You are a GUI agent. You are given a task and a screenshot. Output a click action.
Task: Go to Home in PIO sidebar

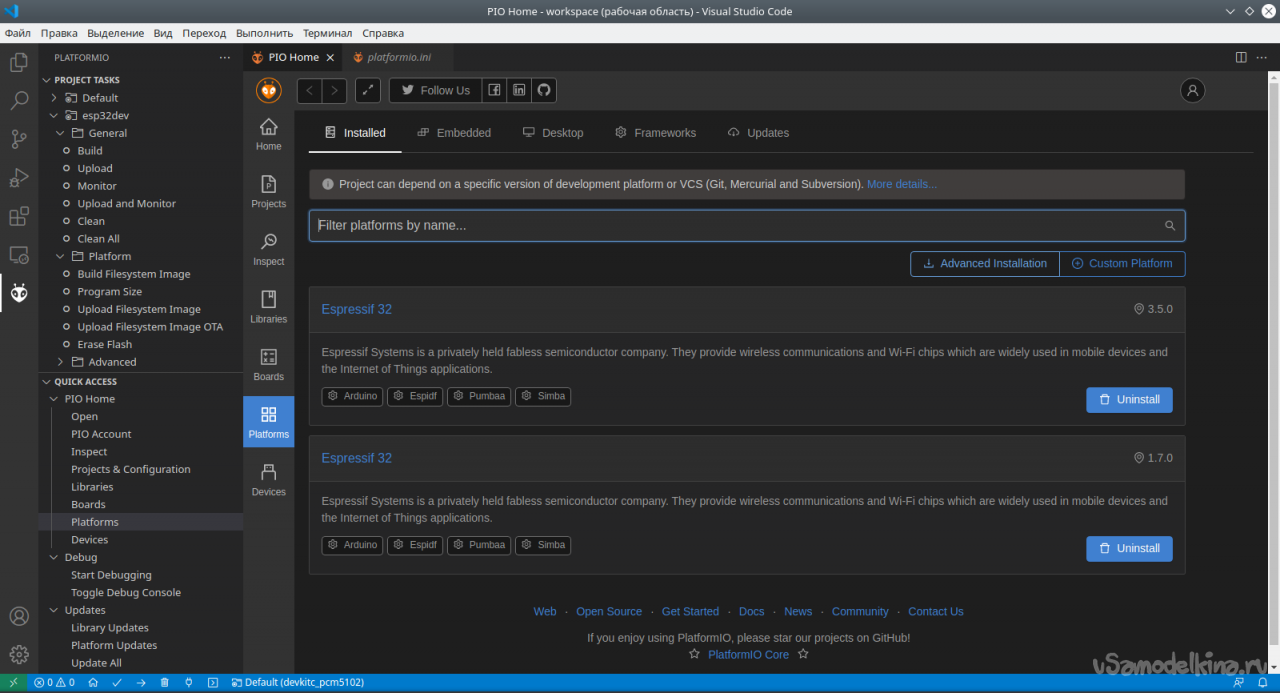268,134
